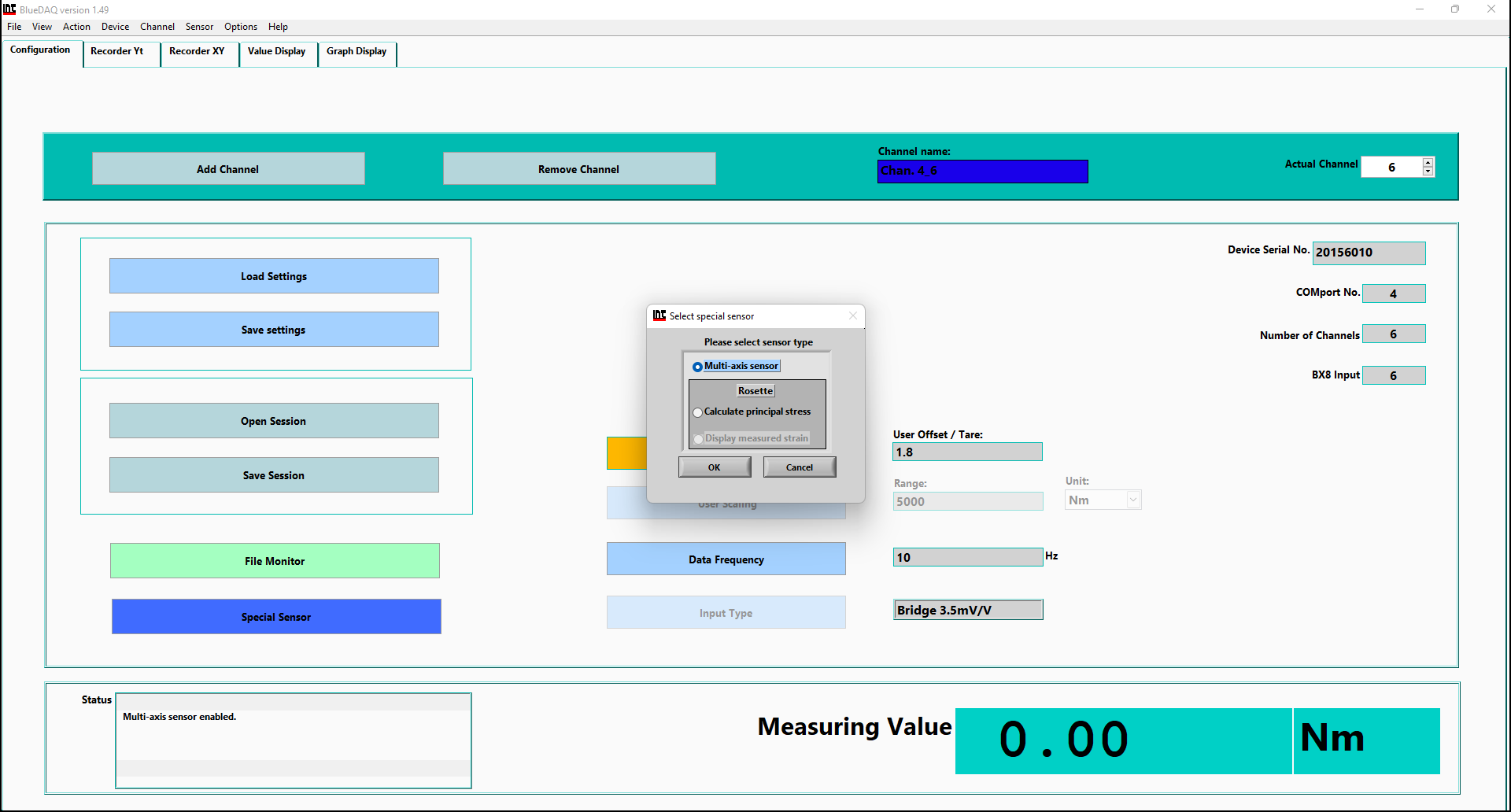Expand the Unit dropdown showing Nm
The image size is (1511, 812).
tap(1133, 500)
